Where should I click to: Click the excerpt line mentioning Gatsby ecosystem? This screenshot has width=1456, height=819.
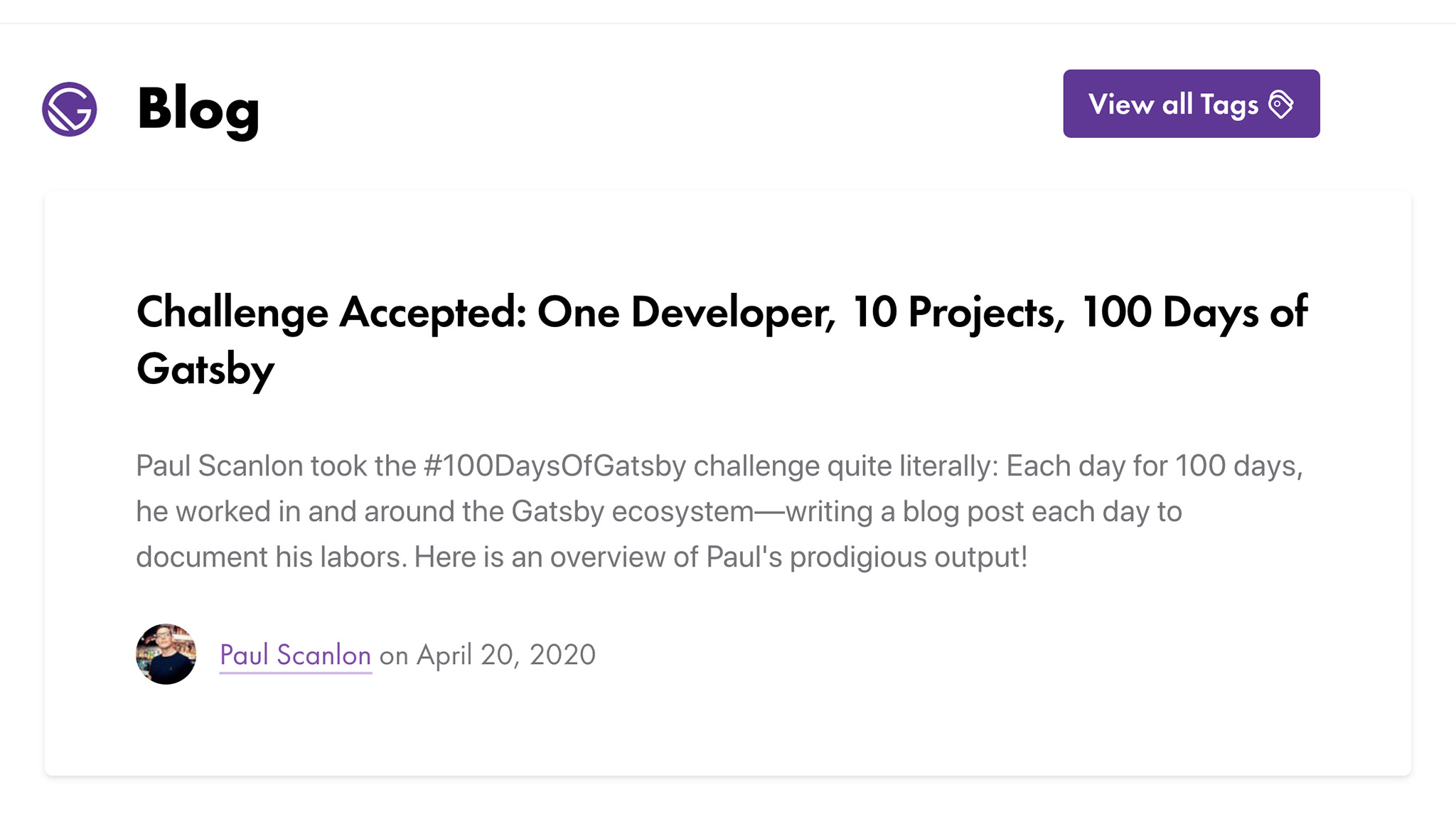point(659,512)
